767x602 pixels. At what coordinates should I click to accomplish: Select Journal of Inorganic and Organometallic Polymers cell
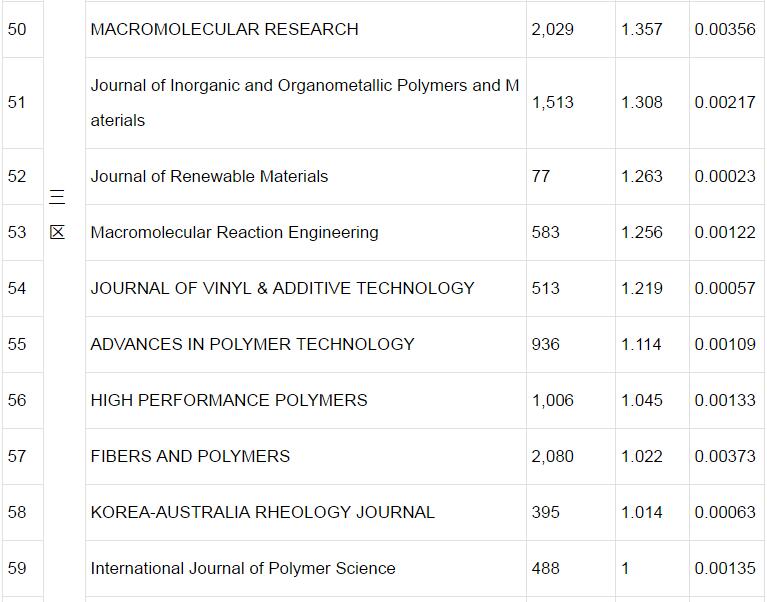(304, 102)
